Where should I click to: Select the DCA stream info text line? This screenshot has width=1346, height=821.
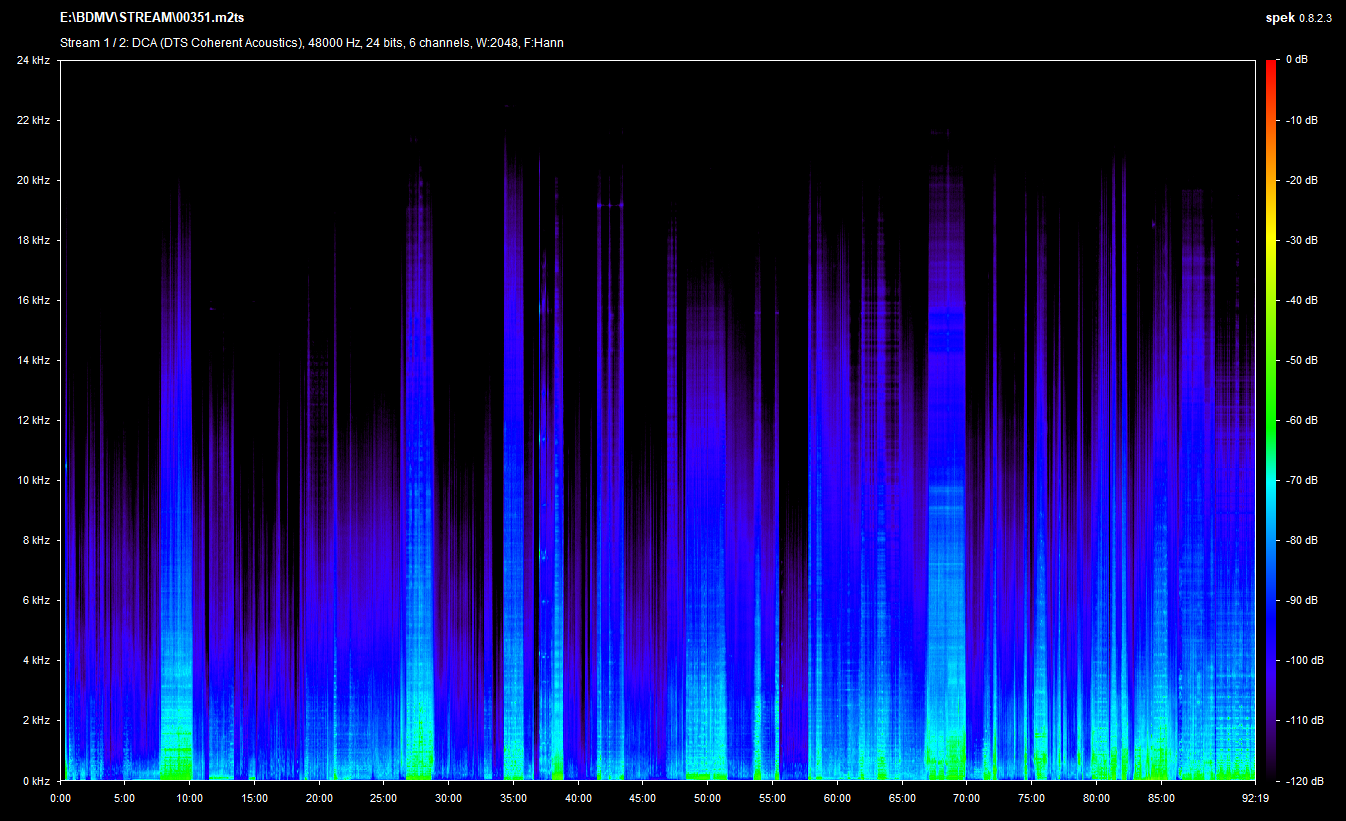(x=311, y=43)
